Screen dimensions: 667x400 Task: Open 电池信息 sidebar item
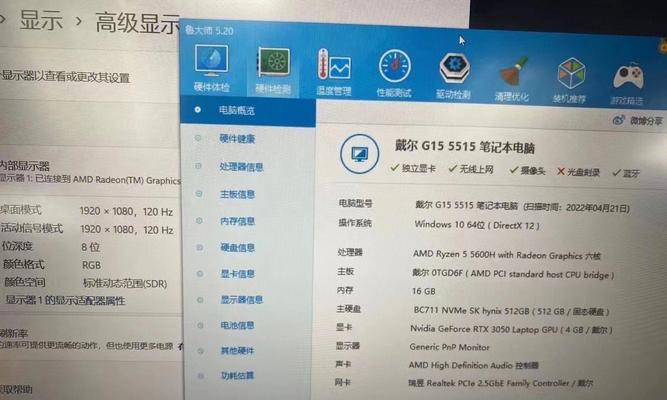(237, 326)
